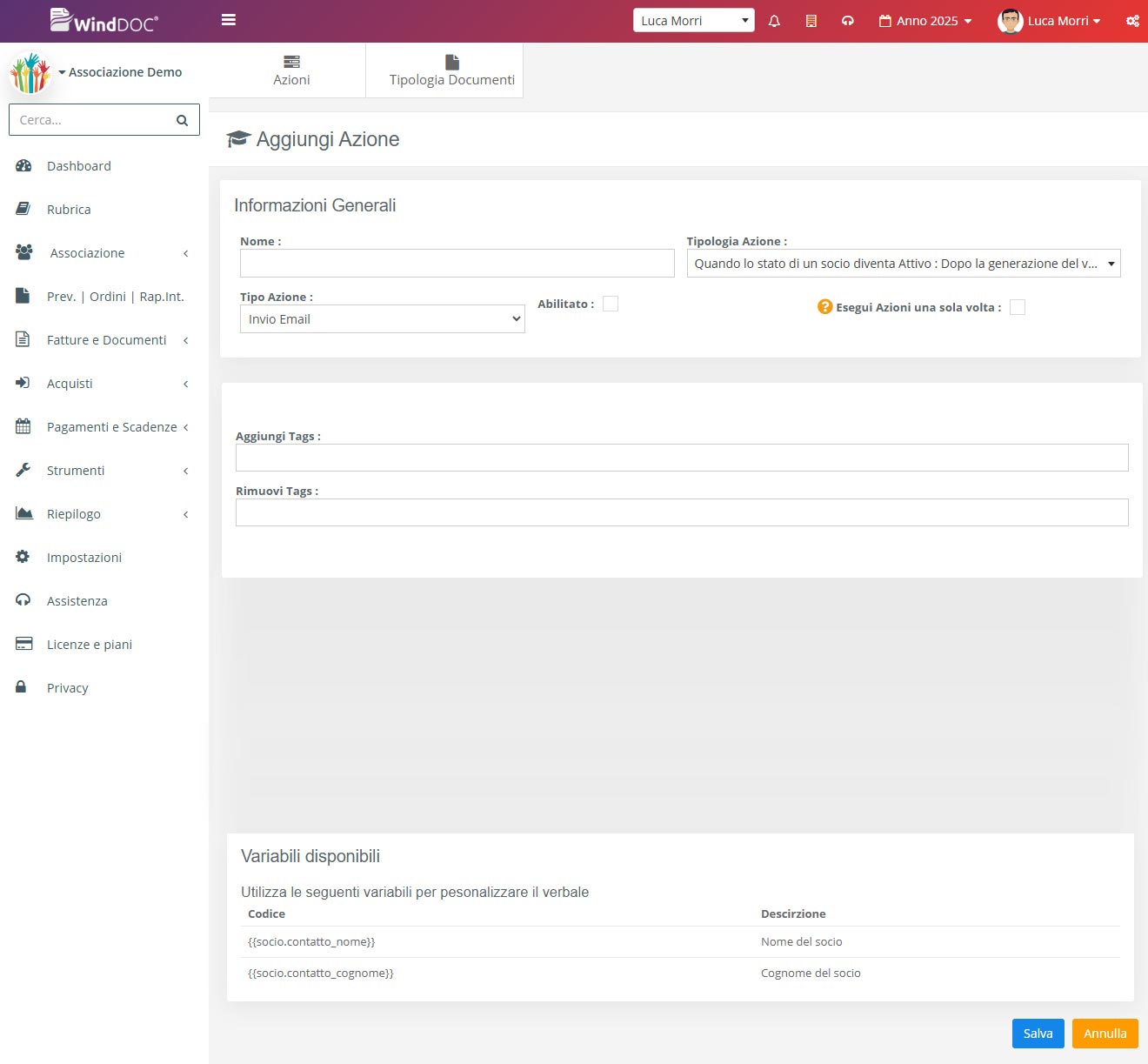The height and width of the screenshot is (1064, 1148).
Task: Click the search magnifier icon in sidebar
Action: (x=182, y=120)
